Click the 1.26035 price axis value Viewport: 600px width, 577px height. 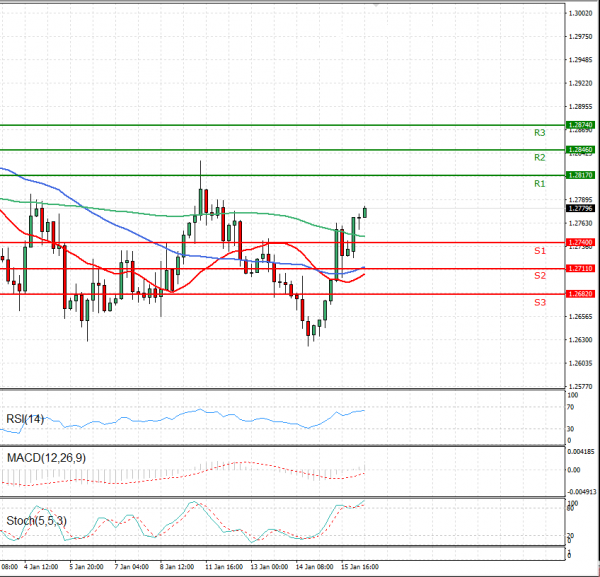[x=580, y=363]
